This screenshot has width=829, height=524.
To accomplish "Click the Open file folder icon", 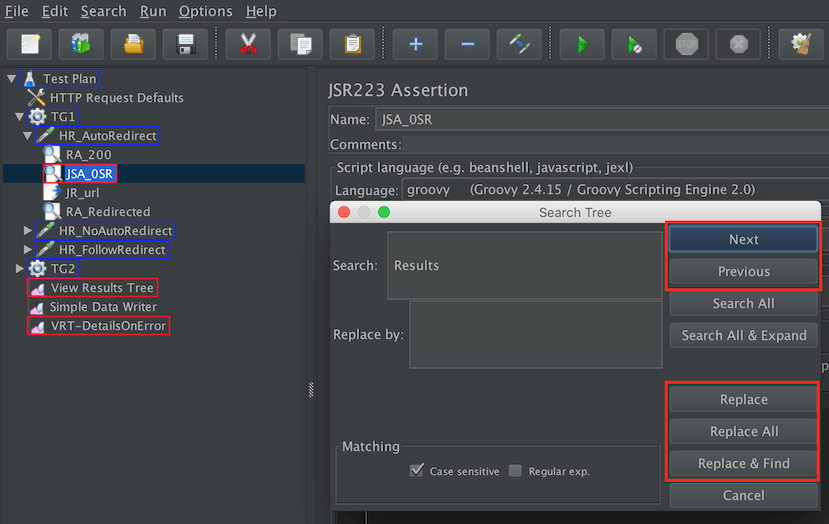I will 133,44.
